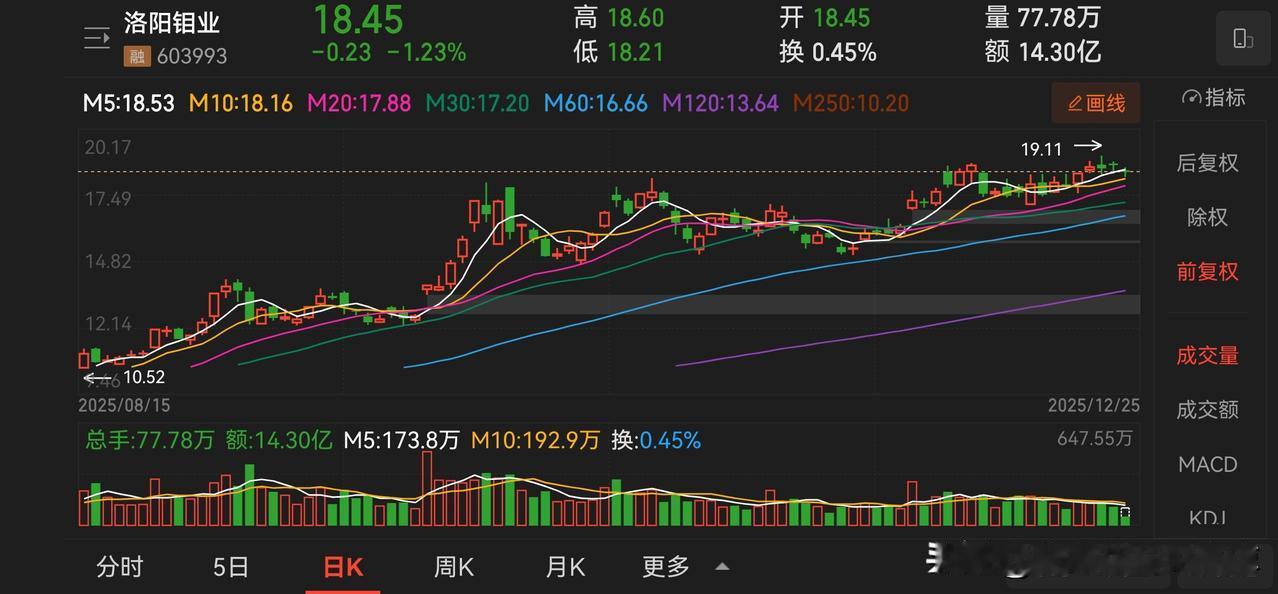Tap the landscape rotate screen icon
This screenshot has width=1278, height=594.
pyautogui.click(x=1243, y=39)
